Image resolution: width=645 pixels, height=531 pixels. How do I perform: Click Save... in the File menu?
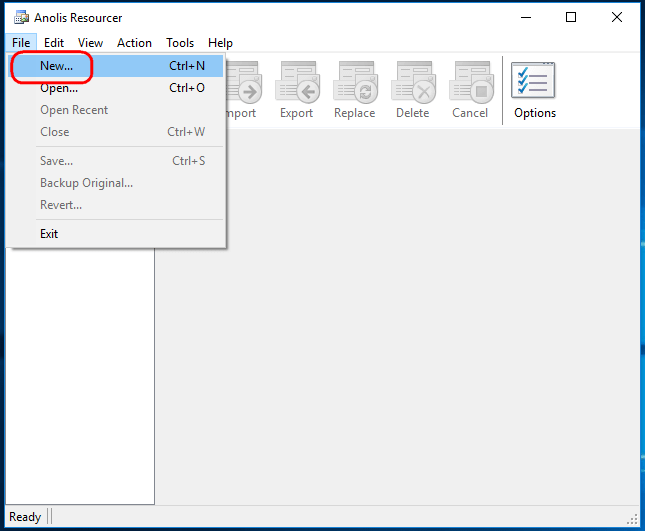click(x=116, y=161)
